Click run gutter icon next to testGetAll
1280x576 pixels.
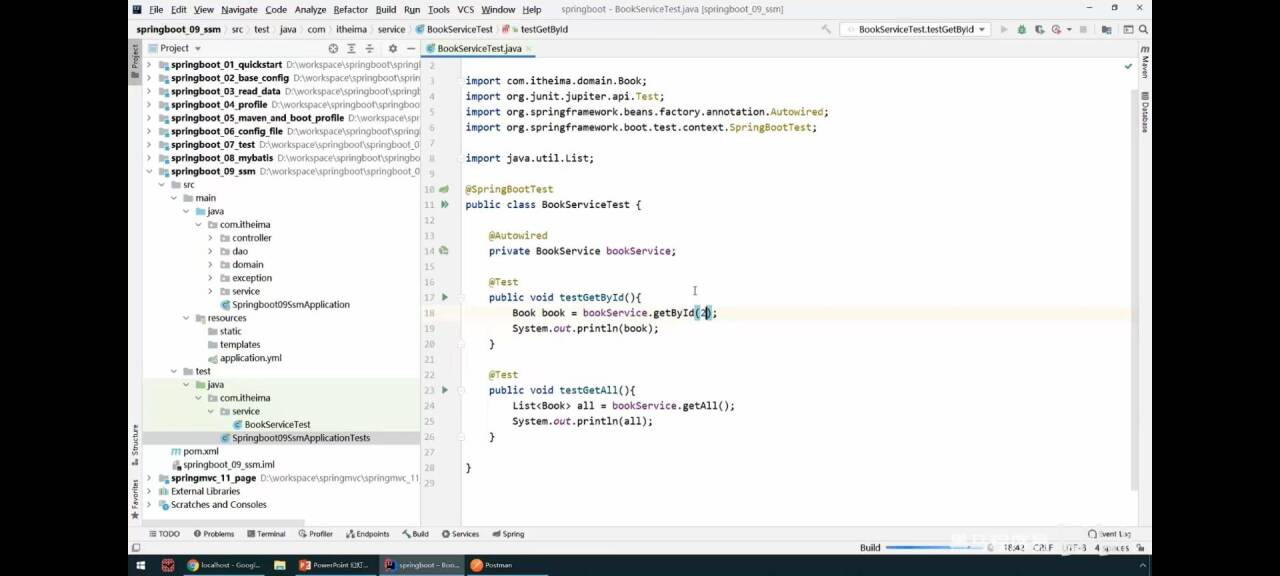click(x=445, y=390)
